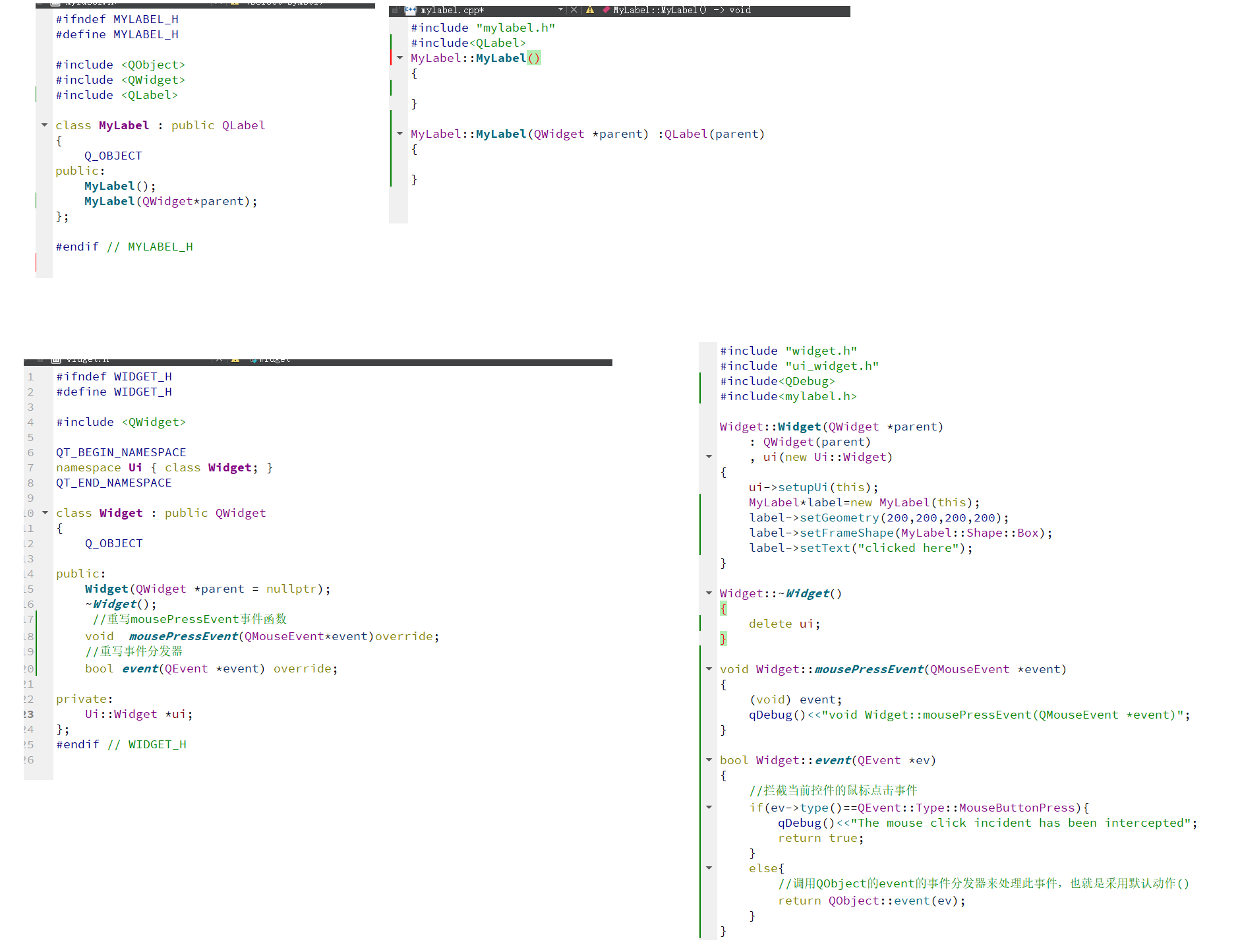Click 'Widget(QWidget *parent = nullptr);' declaration
1240x952 pixels.
tap(208, 589)
